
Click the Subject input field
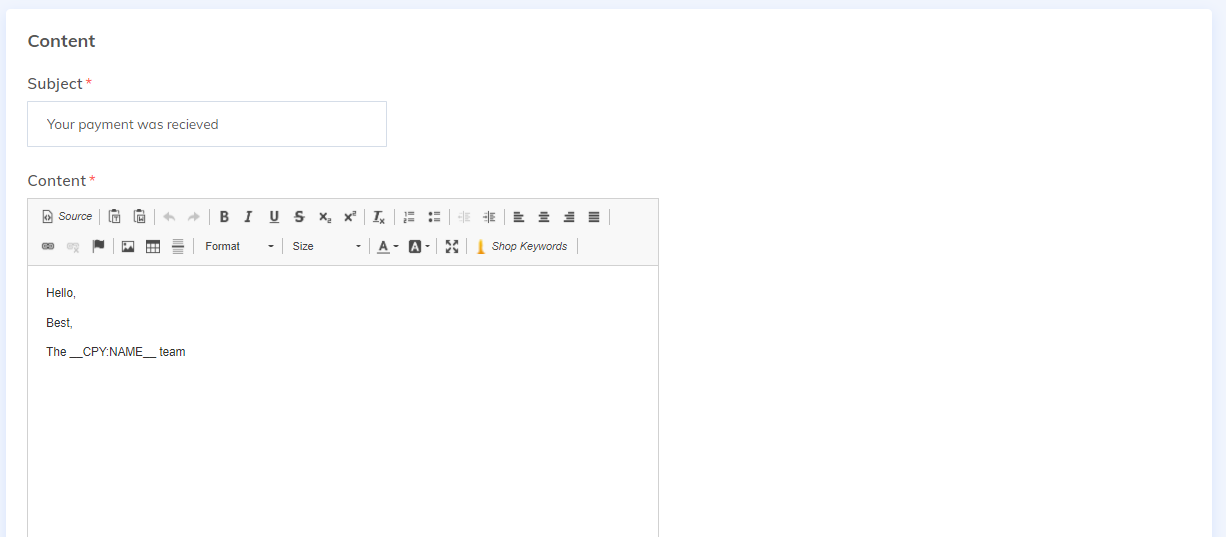click(x=207, y=124)
